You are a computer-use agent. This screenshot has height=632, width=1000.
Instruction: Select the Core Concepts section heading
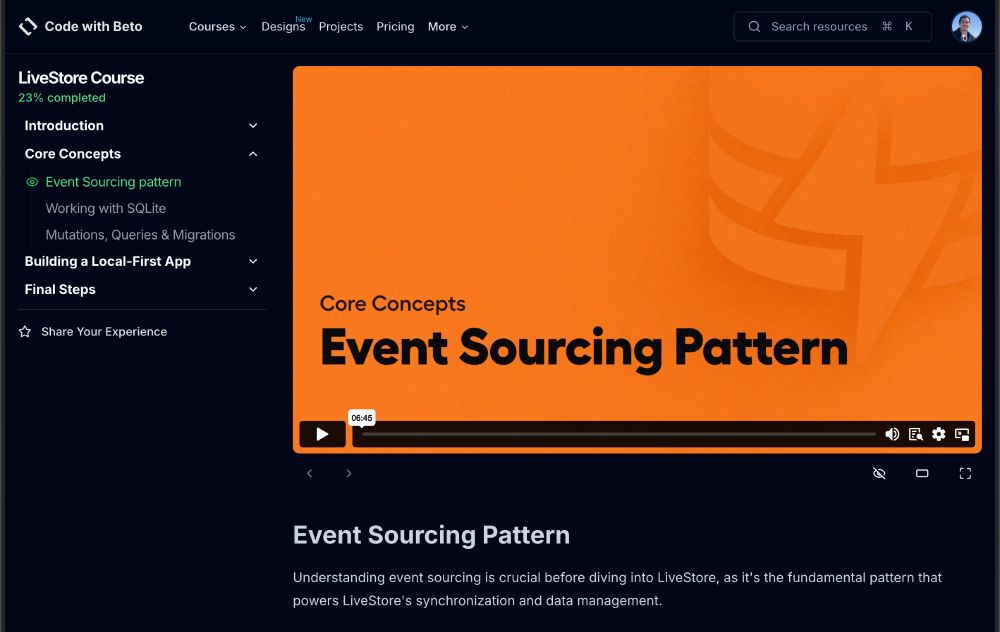(x=73, y=154)
